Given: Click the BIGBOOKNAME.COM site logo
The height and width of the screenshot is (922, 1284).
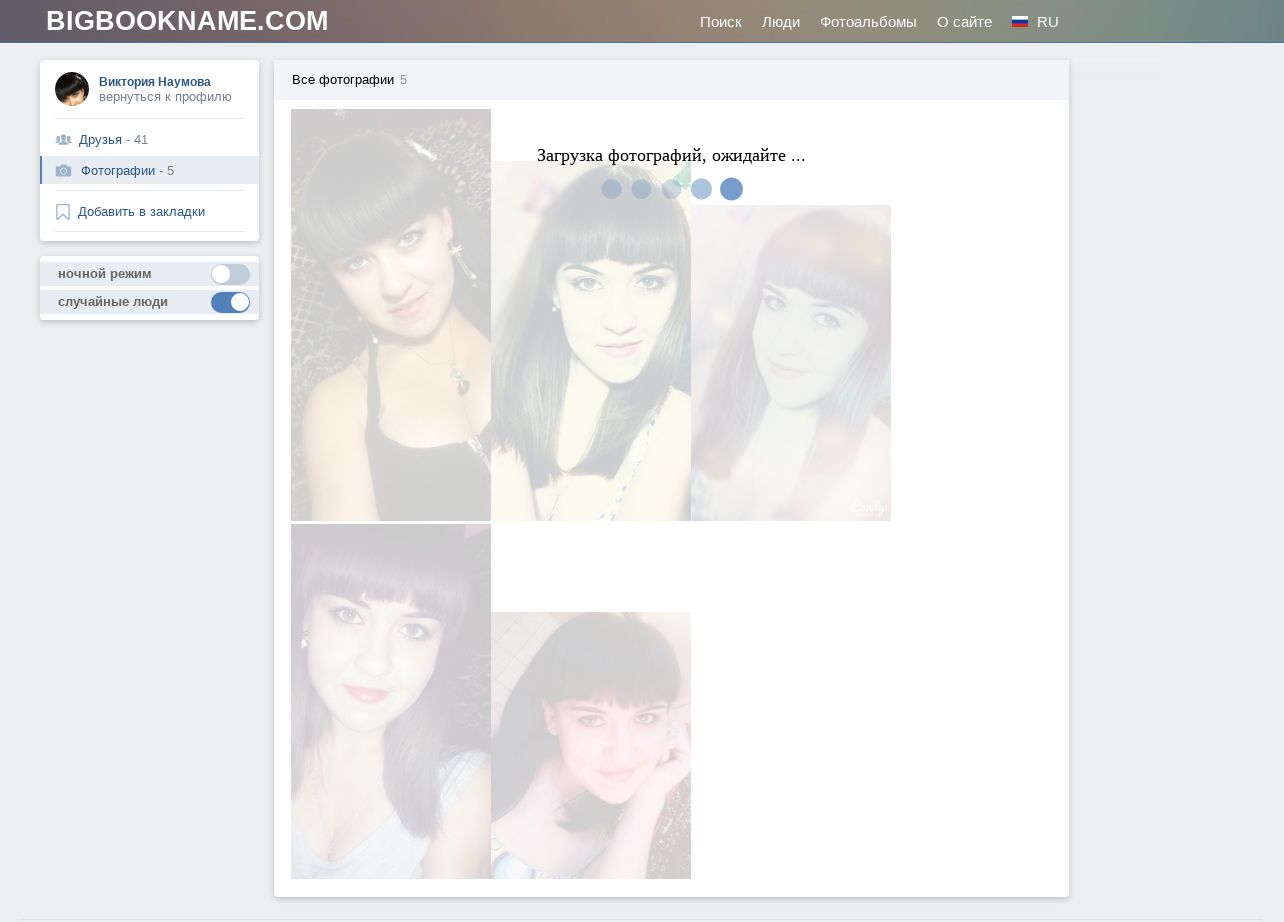Looking at the screenshot, I should tap(187, 21).
